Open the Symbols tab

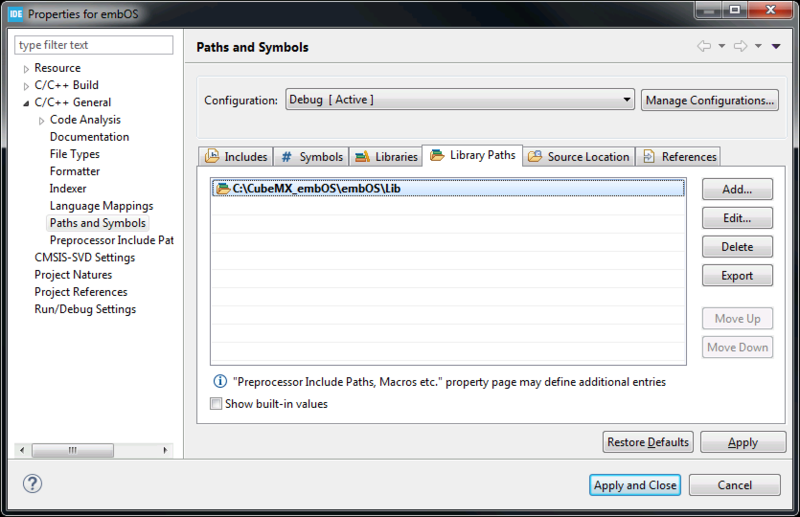(x=312, y=156)
